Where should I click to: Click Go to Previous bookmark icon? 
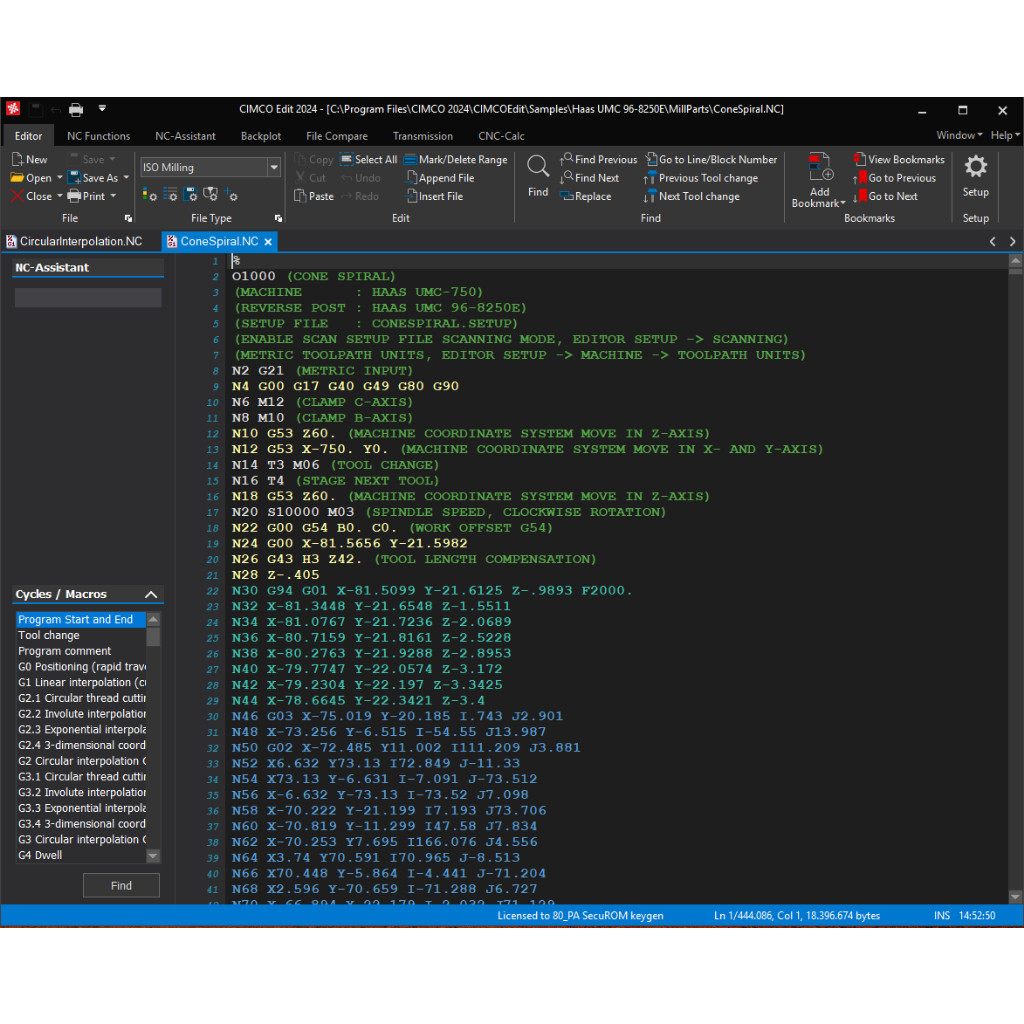860,178
